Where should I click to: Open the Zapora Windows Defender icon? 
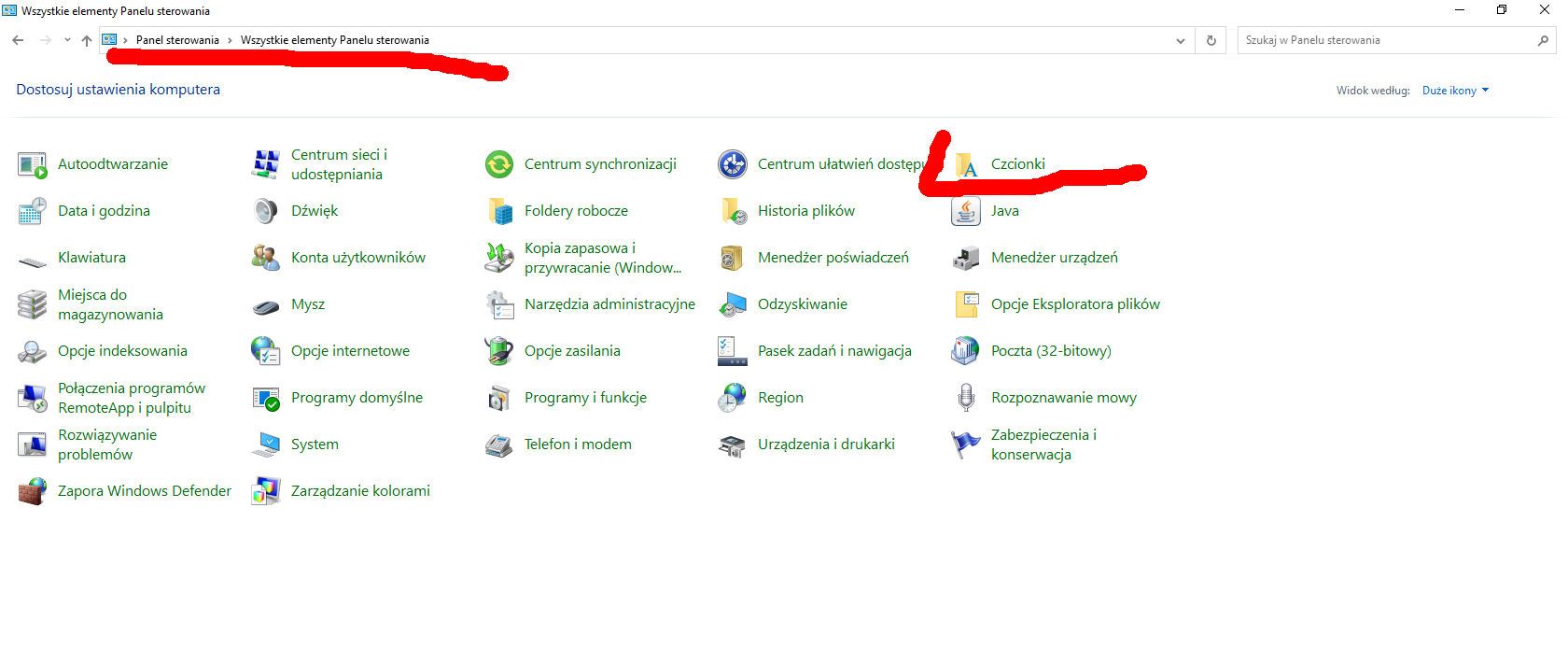(x=33, y=491)
